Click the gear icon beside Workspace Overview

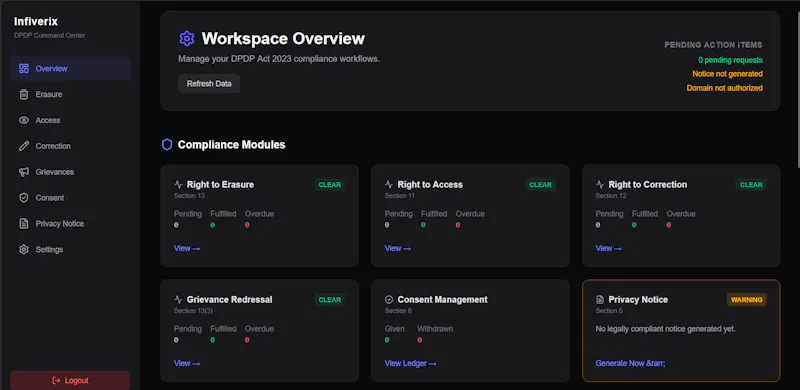pyautogui.click(x=187, y=38)
